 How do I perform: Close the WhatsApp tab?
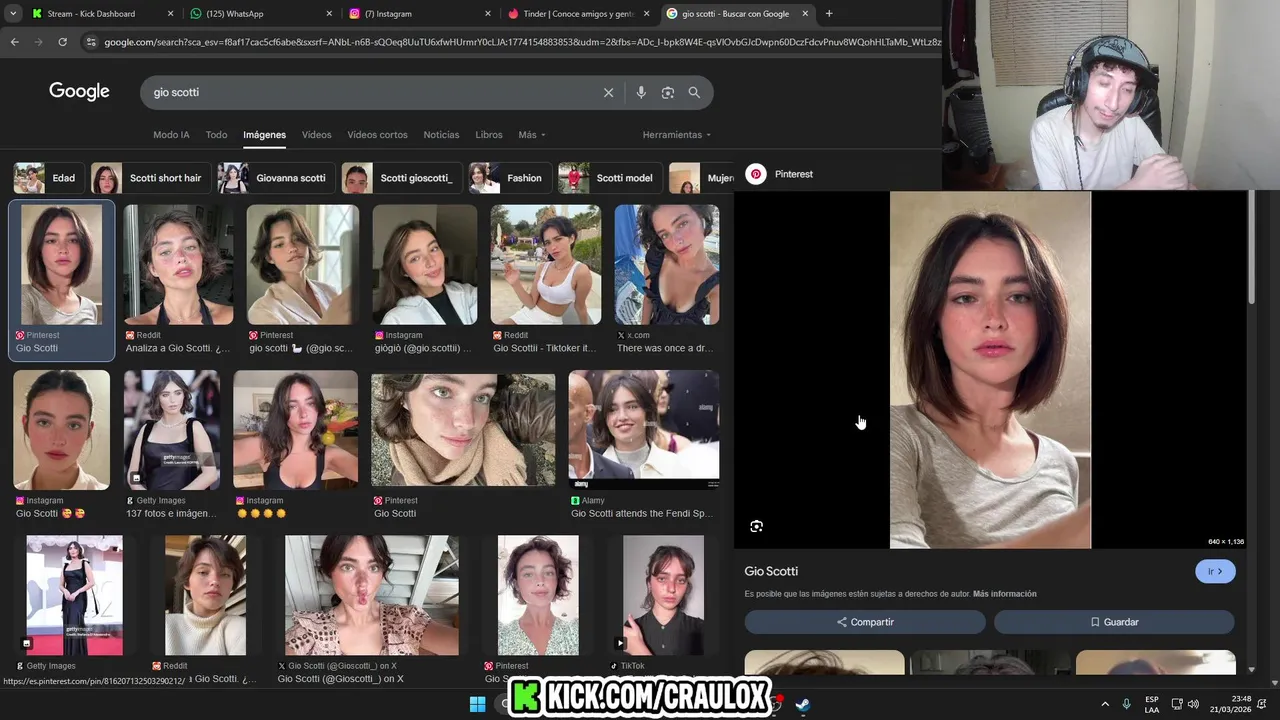(329, 14)
